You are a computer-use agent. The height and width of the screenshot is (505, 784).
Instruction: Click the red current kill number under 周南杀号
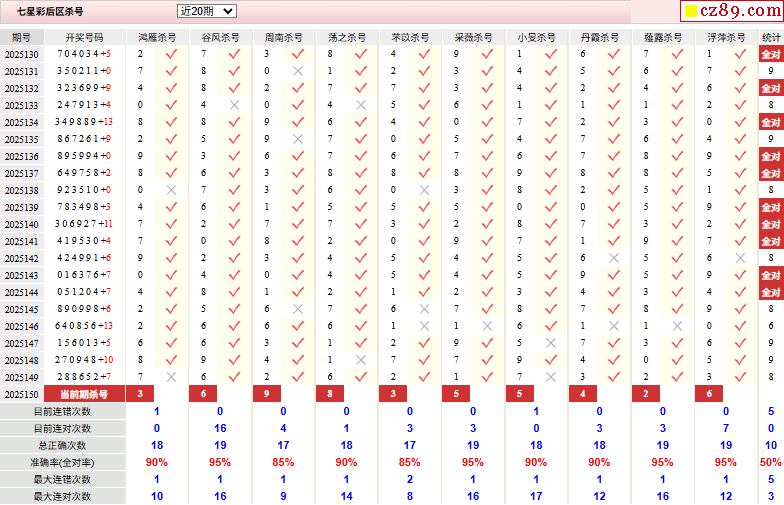pos(267,394)
